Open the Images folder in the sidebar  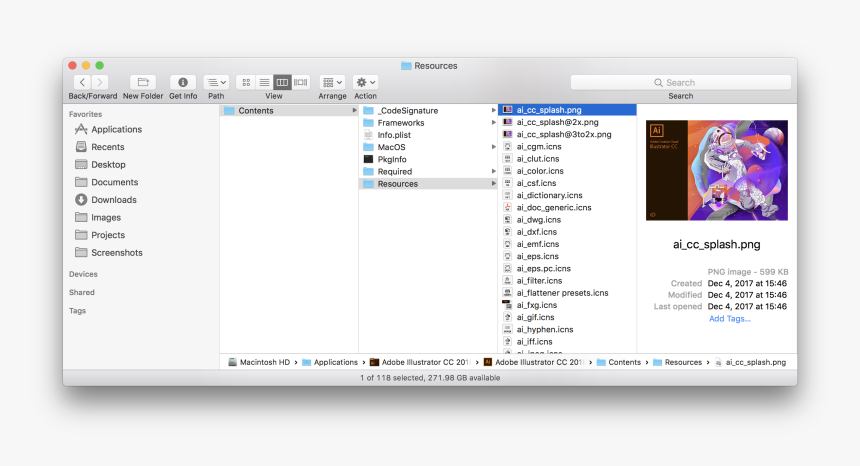tap(98, 217)
